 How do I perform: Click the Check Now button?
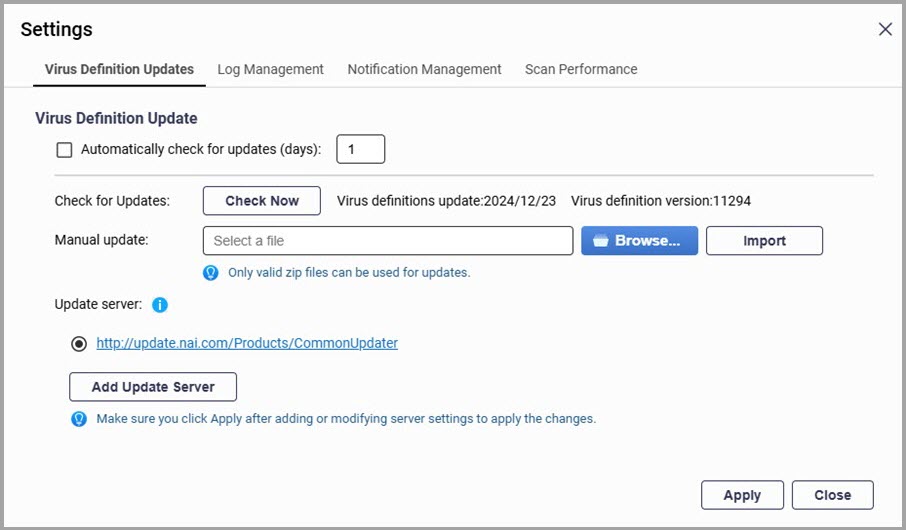click(x=262, y=201)
